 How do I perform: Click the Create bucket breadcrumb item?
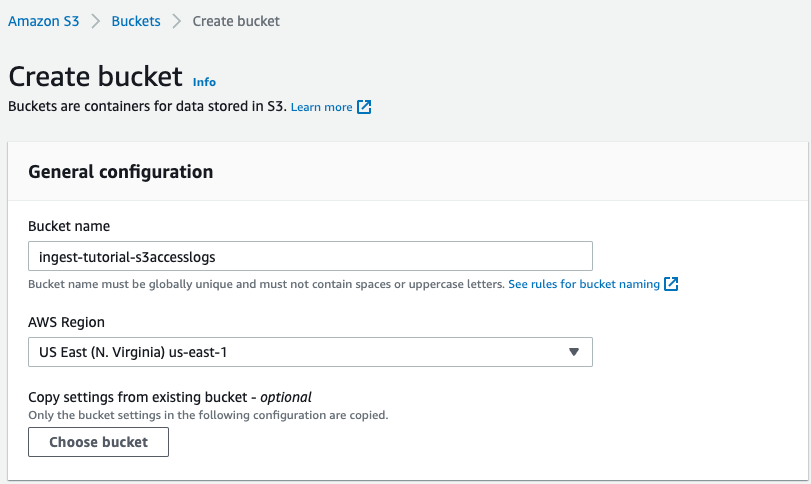point(236,21)
